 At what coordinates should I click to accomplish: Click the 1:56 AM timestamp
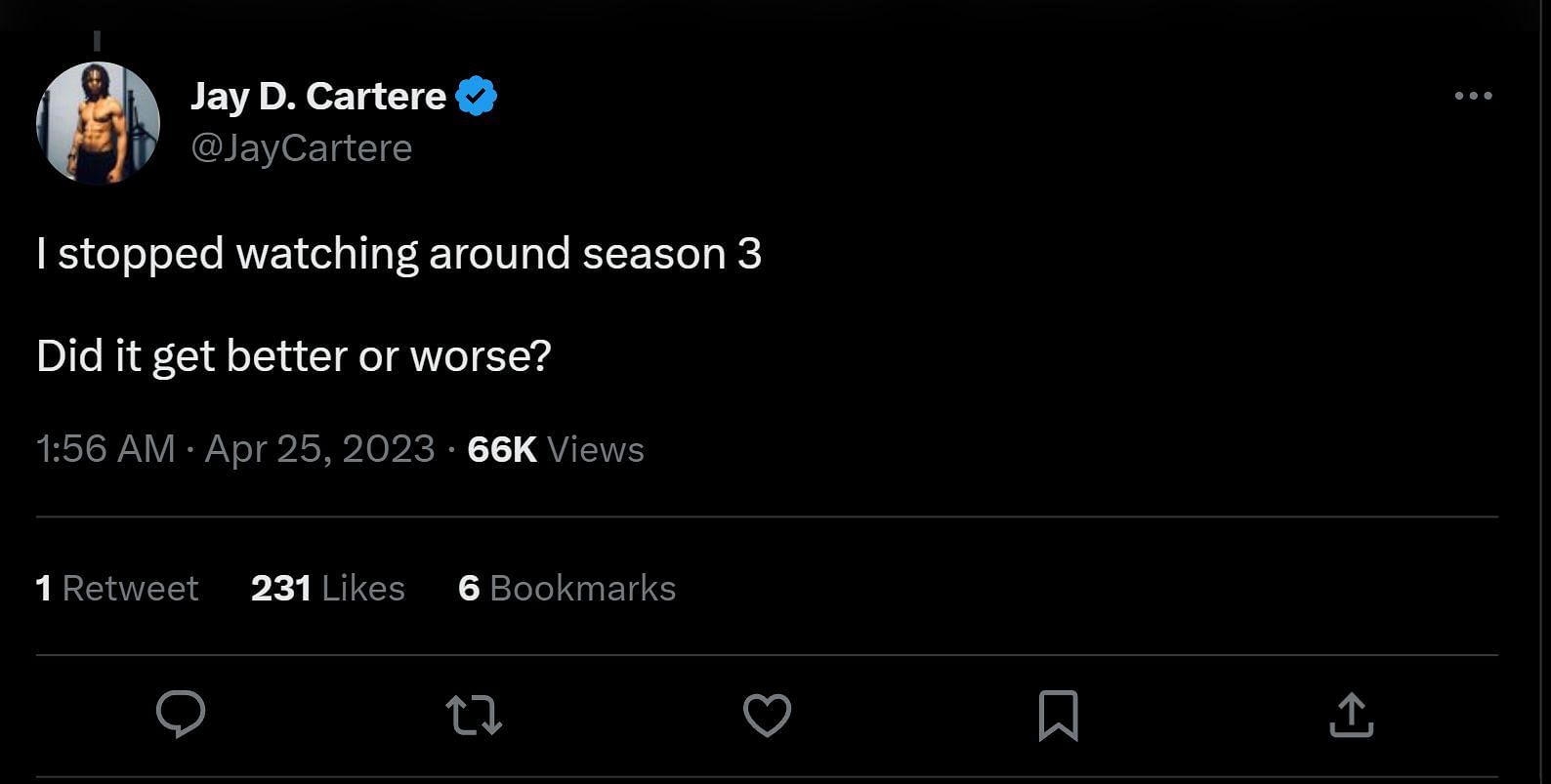[105, 449]
